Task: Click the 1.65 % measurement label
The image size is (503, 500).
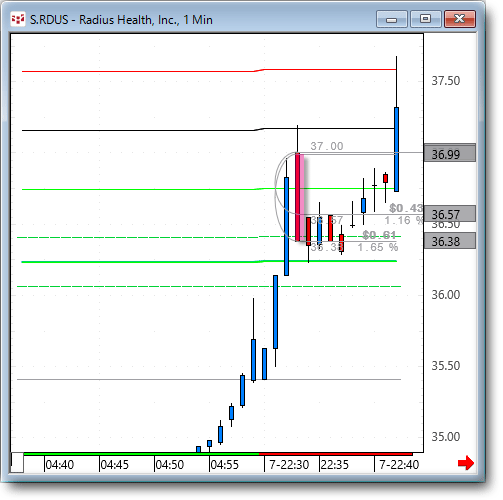Action: [378, 247]
